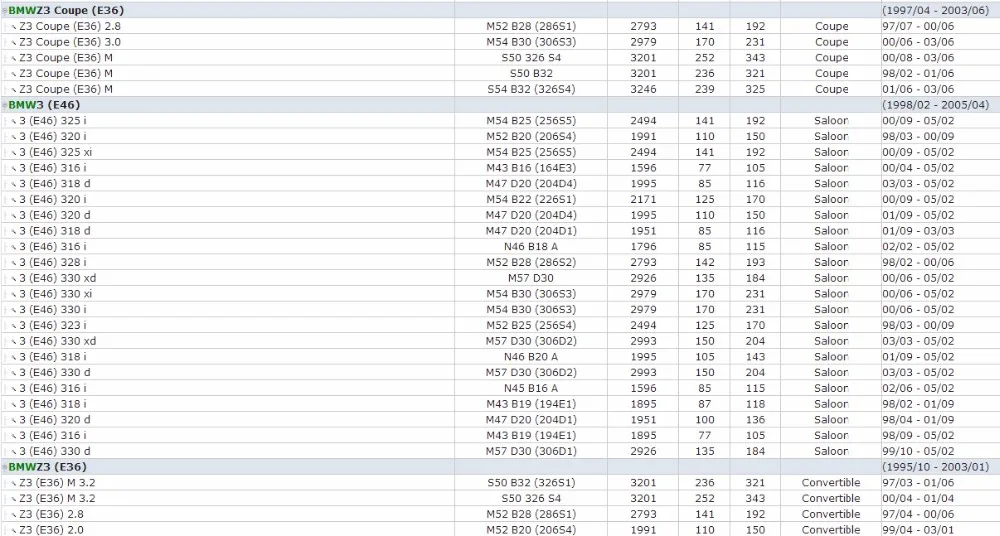Click the 02/02 - 05/02 date cell

[918, 246]
